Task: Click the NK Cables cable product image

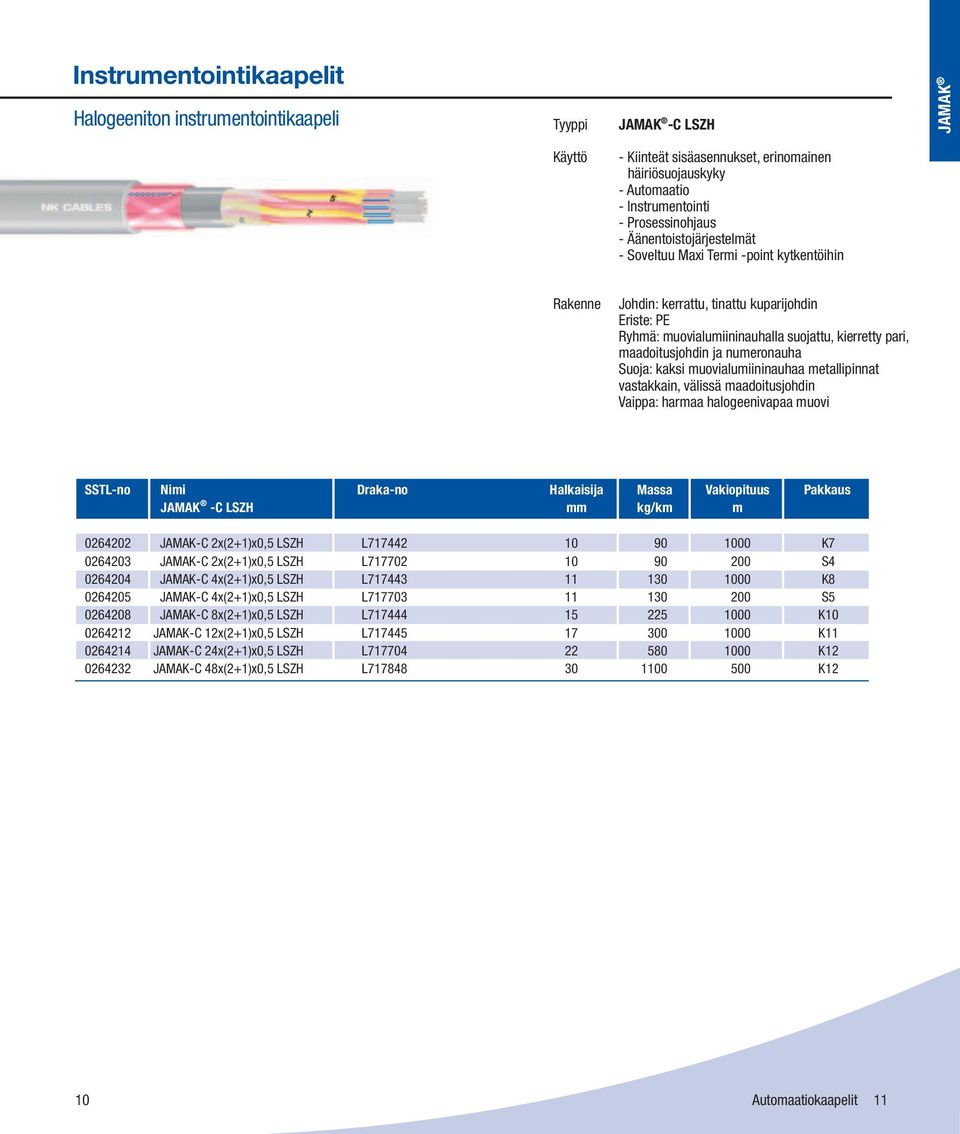Action: point(214,207)
